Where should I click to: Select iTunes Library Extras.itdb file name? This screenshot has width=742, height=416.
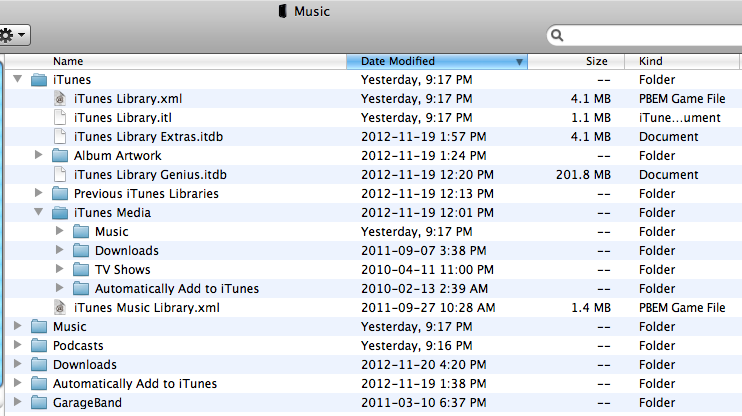click(x=148, y=136)
